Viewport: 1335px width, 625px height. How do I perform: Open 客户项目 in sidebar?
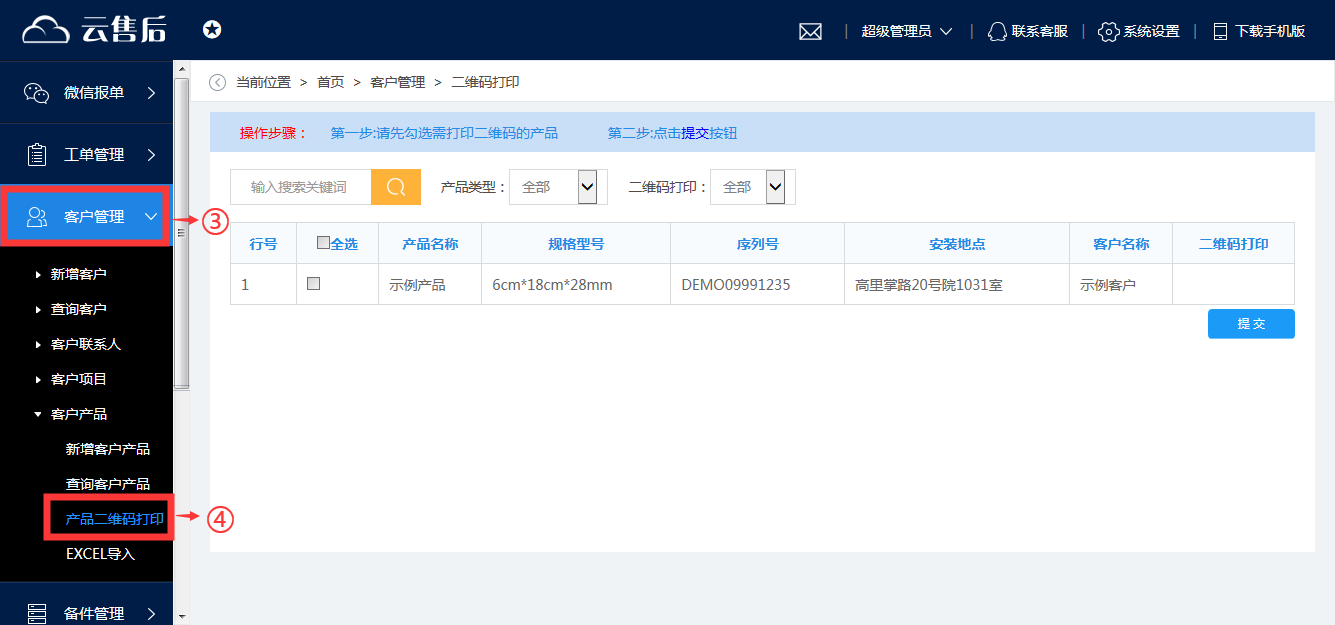click(78, 379)
